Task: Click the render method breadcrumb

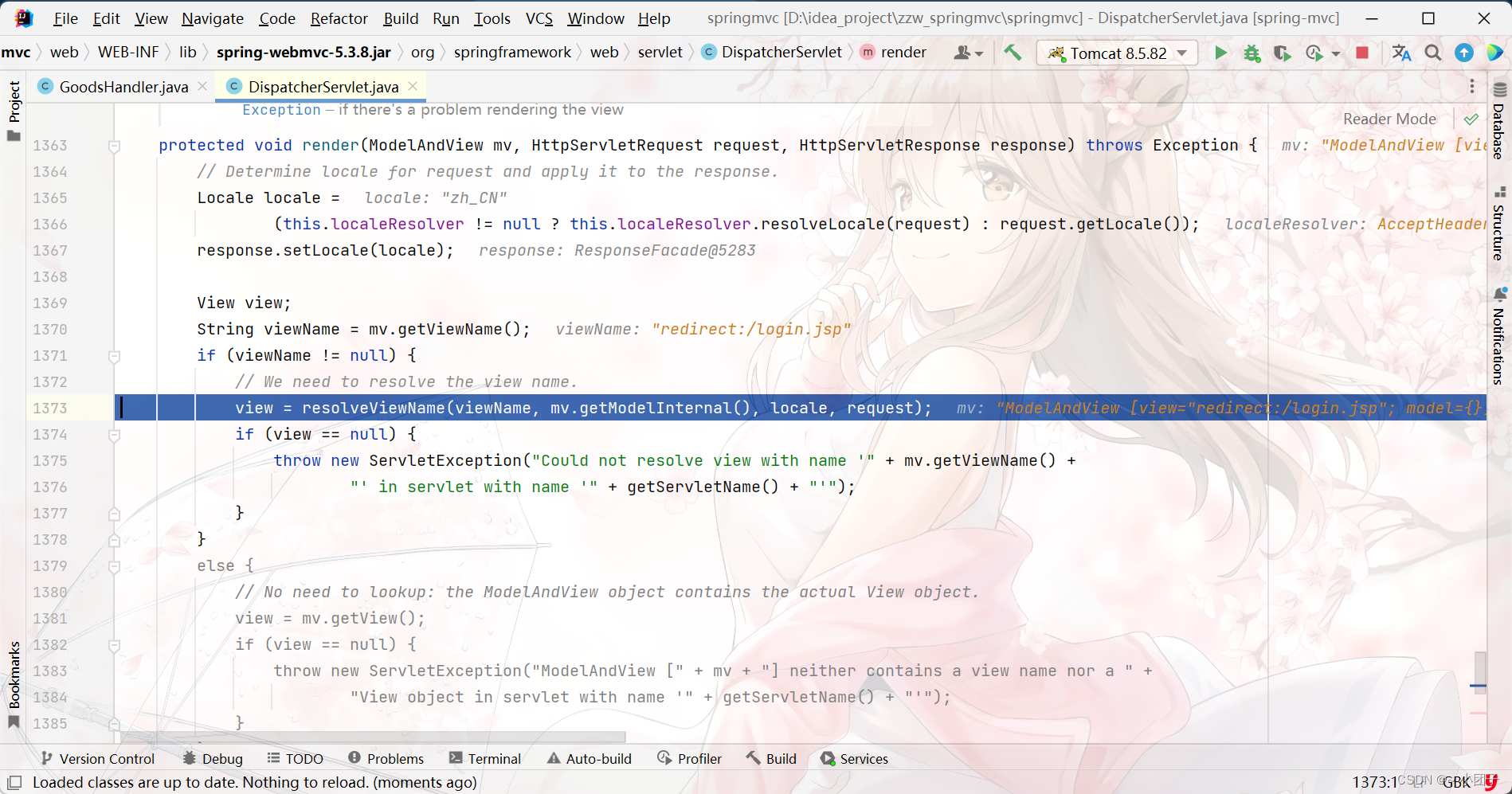Action: 894,52
